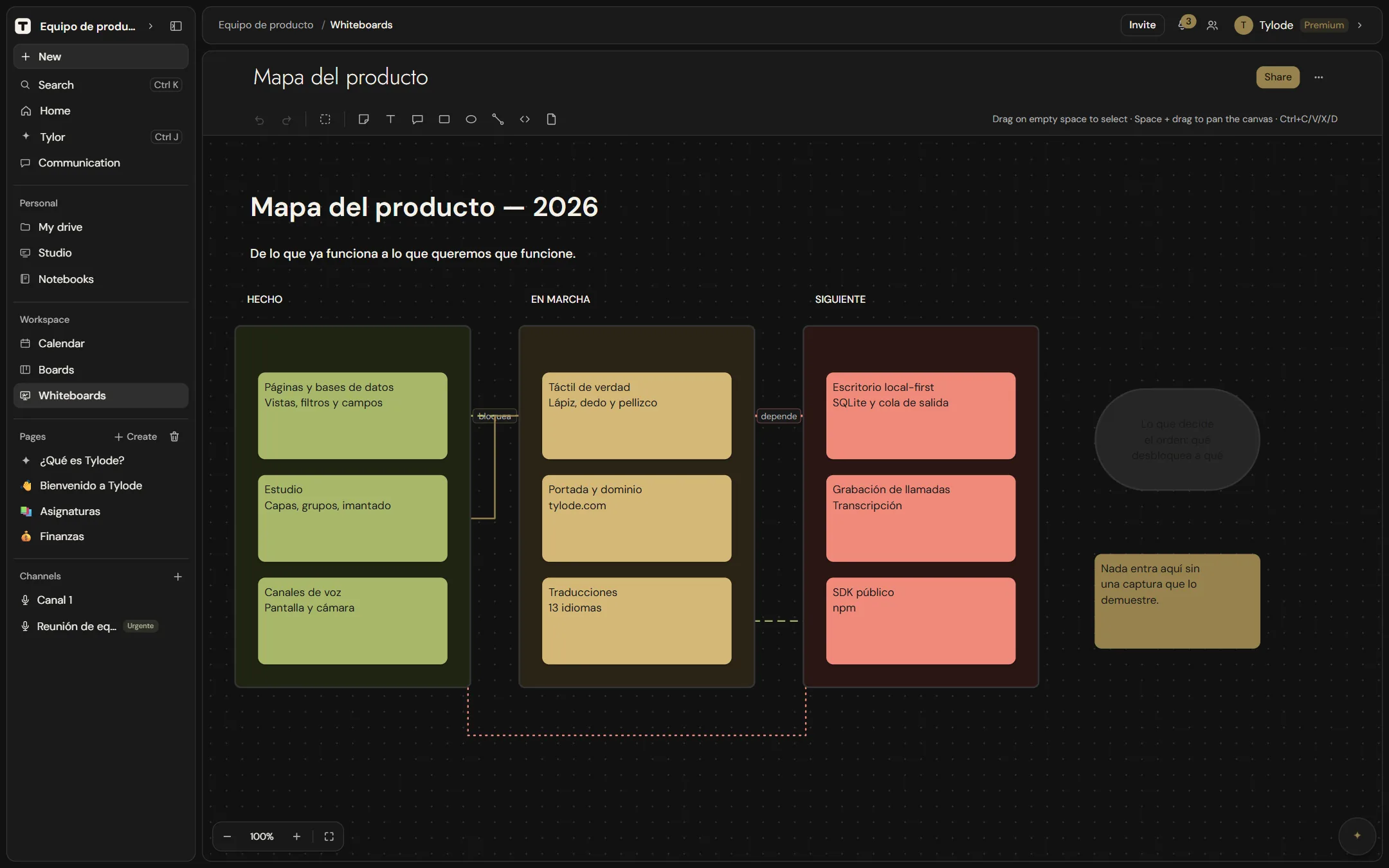Viewport: 1389px width, 868px height.
Task: Open Tylor assistant entry
Action: click(x=101, y=137)
